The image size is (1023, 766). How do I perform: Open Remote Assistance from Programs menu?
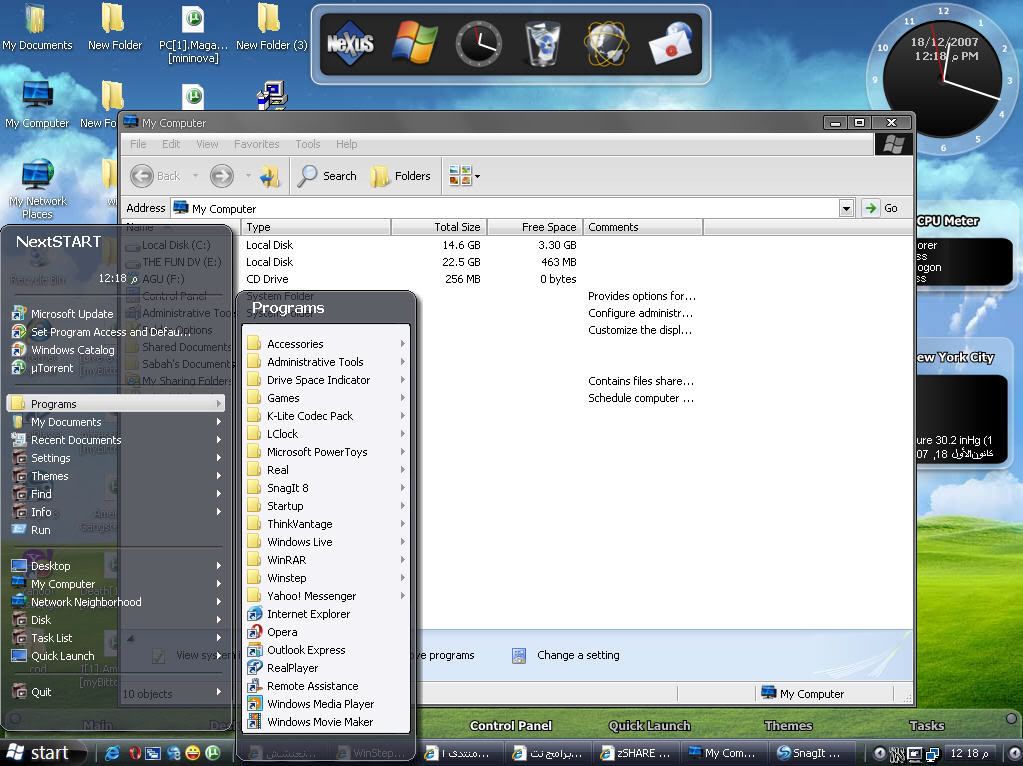pos(326,686)
